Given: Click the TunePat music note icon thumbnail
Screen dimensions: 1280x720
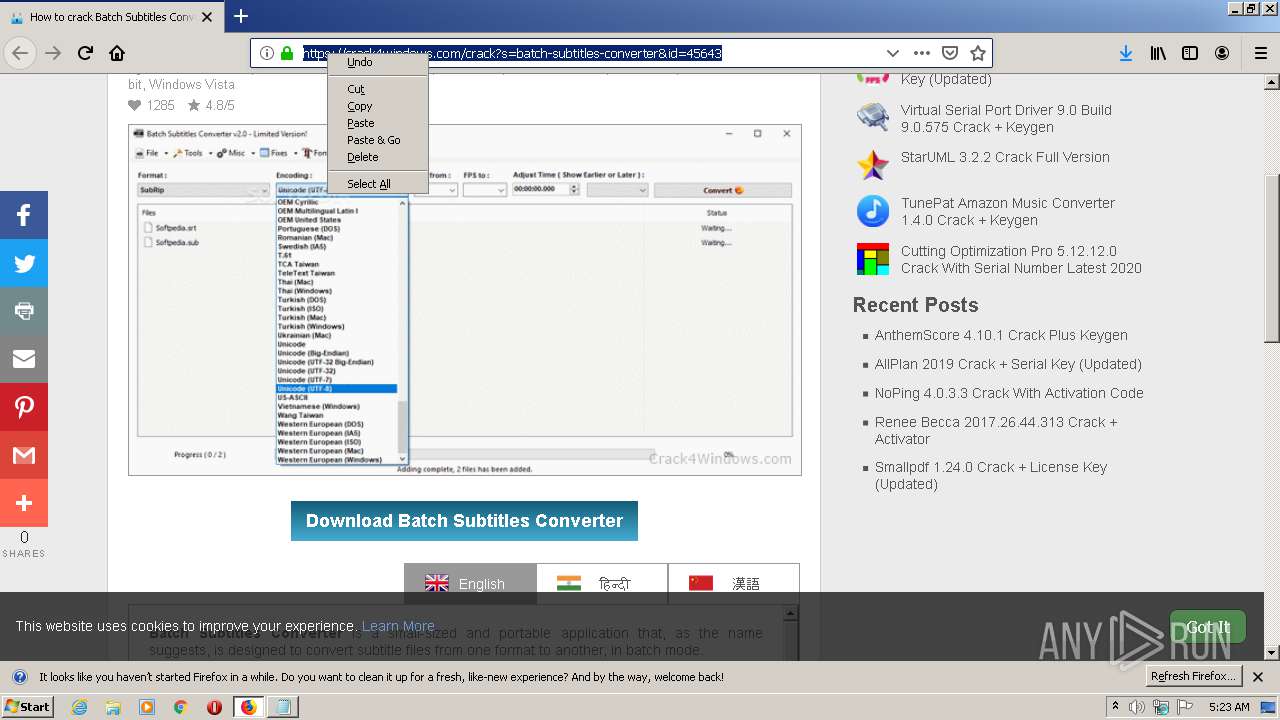Looking at the screenshot, I should pyautogui.click(x=873, y=211).
